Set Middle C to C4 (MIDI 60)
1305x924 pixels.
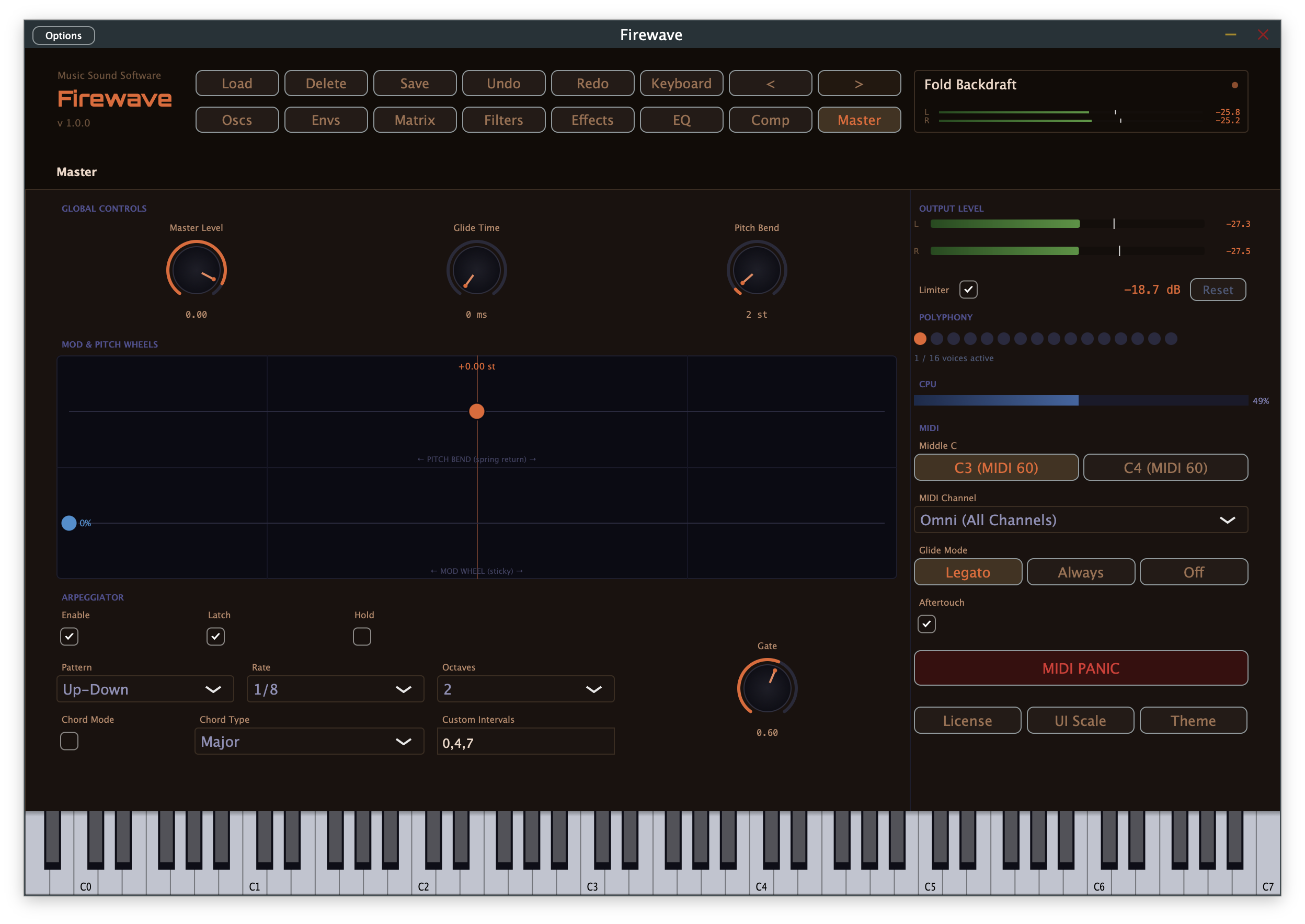(1165, 468)
